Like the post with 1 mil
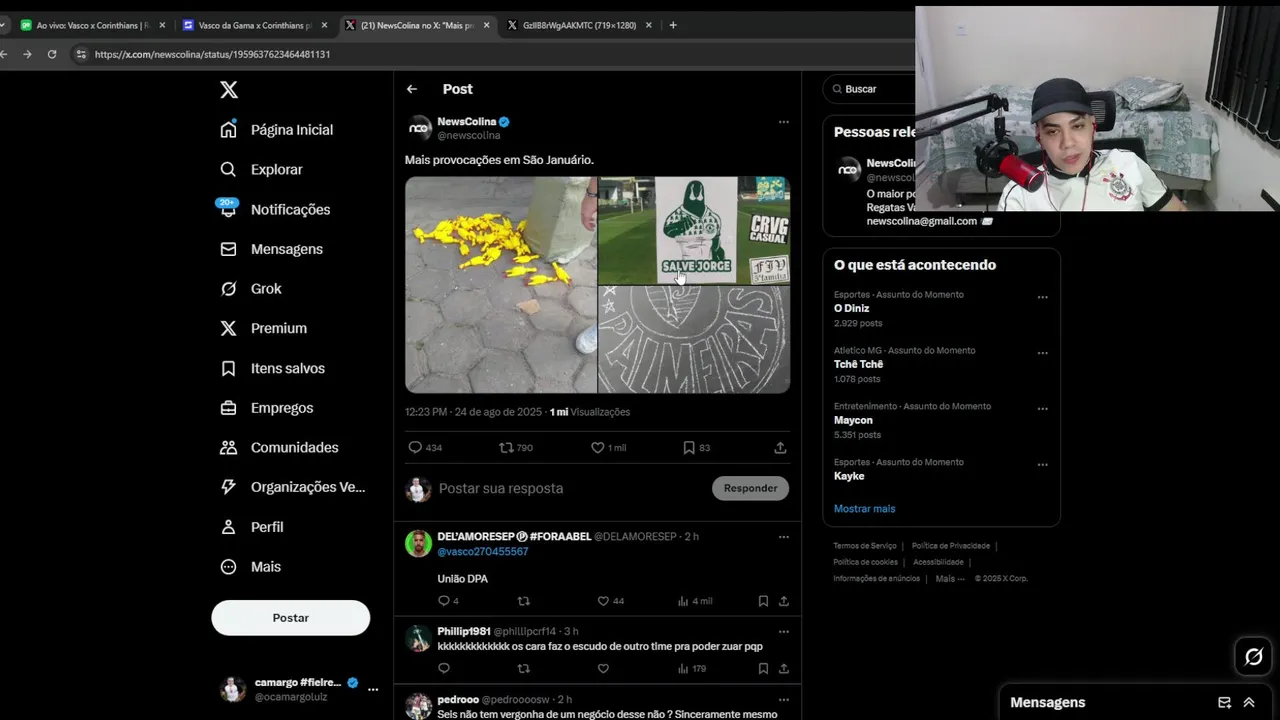Image resolution: width=1280 pixels, height=720 pixels. pos(597,448)
